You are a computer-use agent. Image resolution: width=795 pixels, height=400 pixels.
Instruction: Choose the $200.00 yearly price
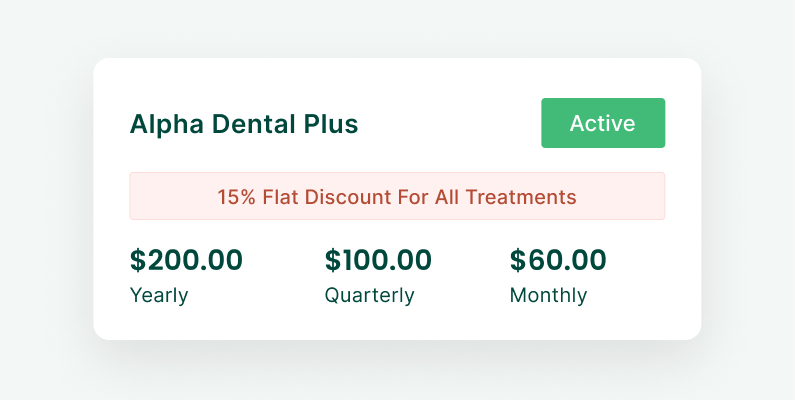pyautogui.click(x=186, y=260)
